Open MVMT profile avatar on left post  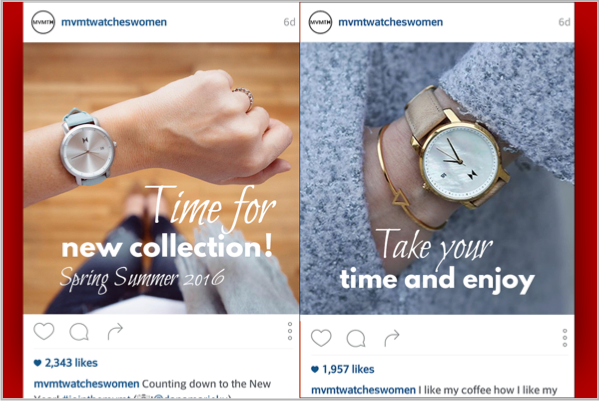click(x=43, y=22)
